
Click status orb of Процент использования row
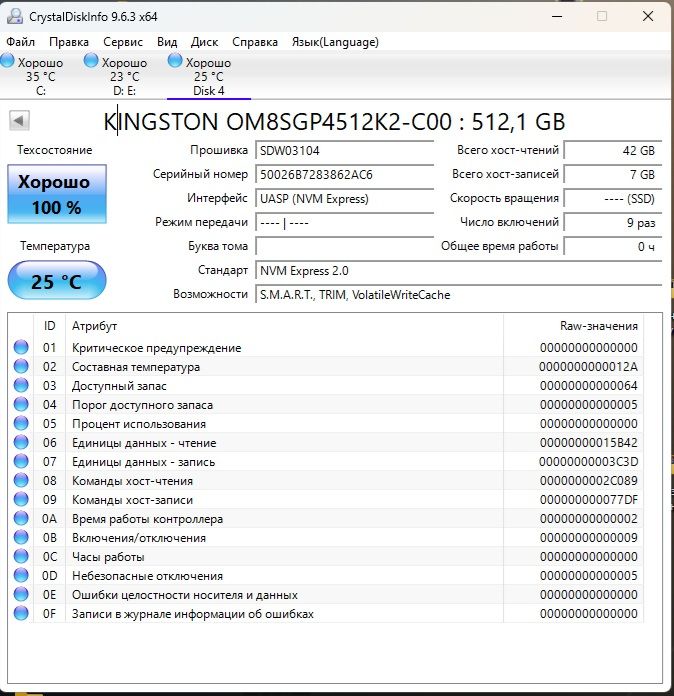pos(21,423)
